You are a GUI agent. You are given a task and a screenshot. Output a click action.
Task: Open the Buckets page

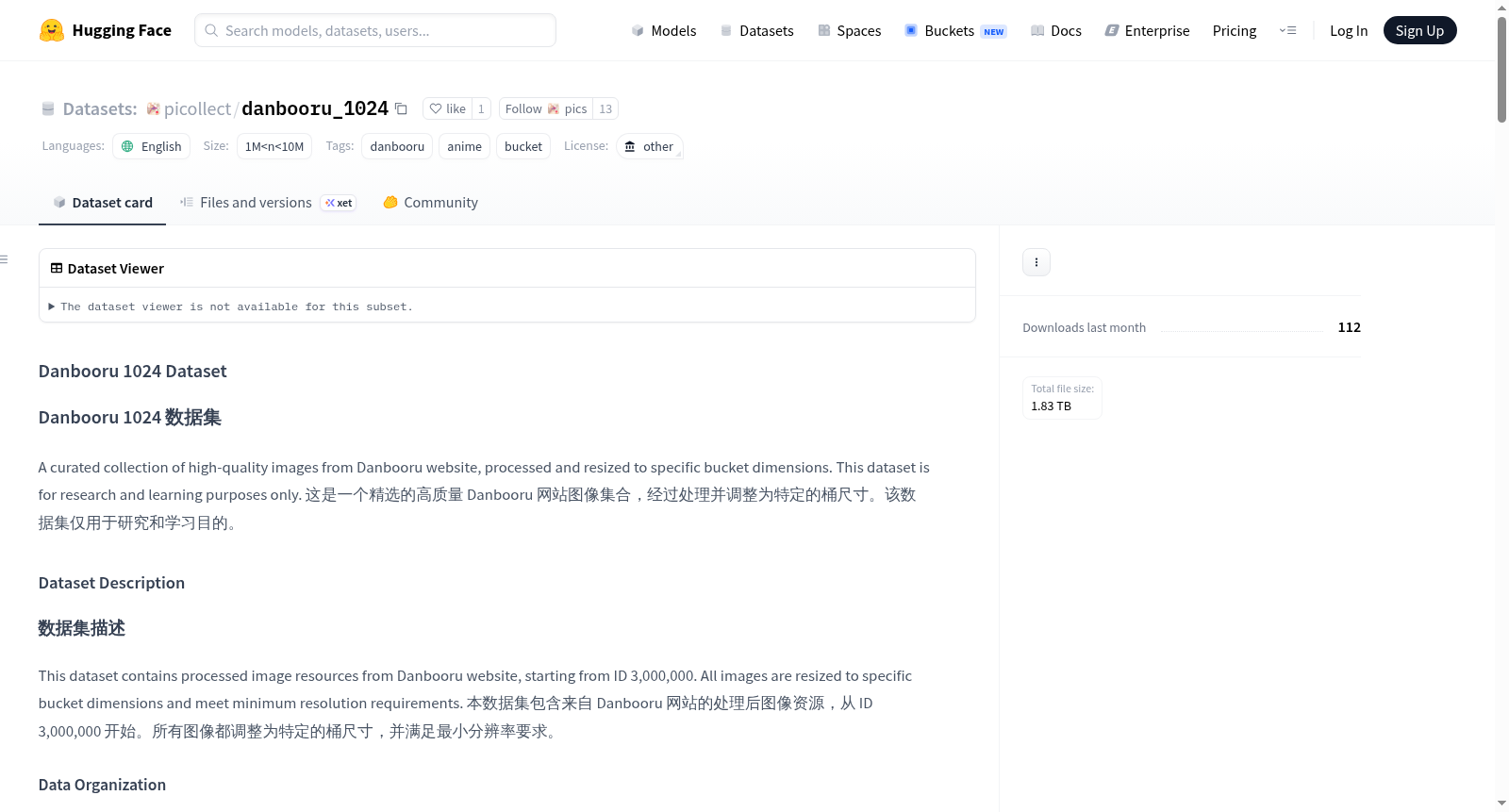pyautogui.click(x=955, y=30)
